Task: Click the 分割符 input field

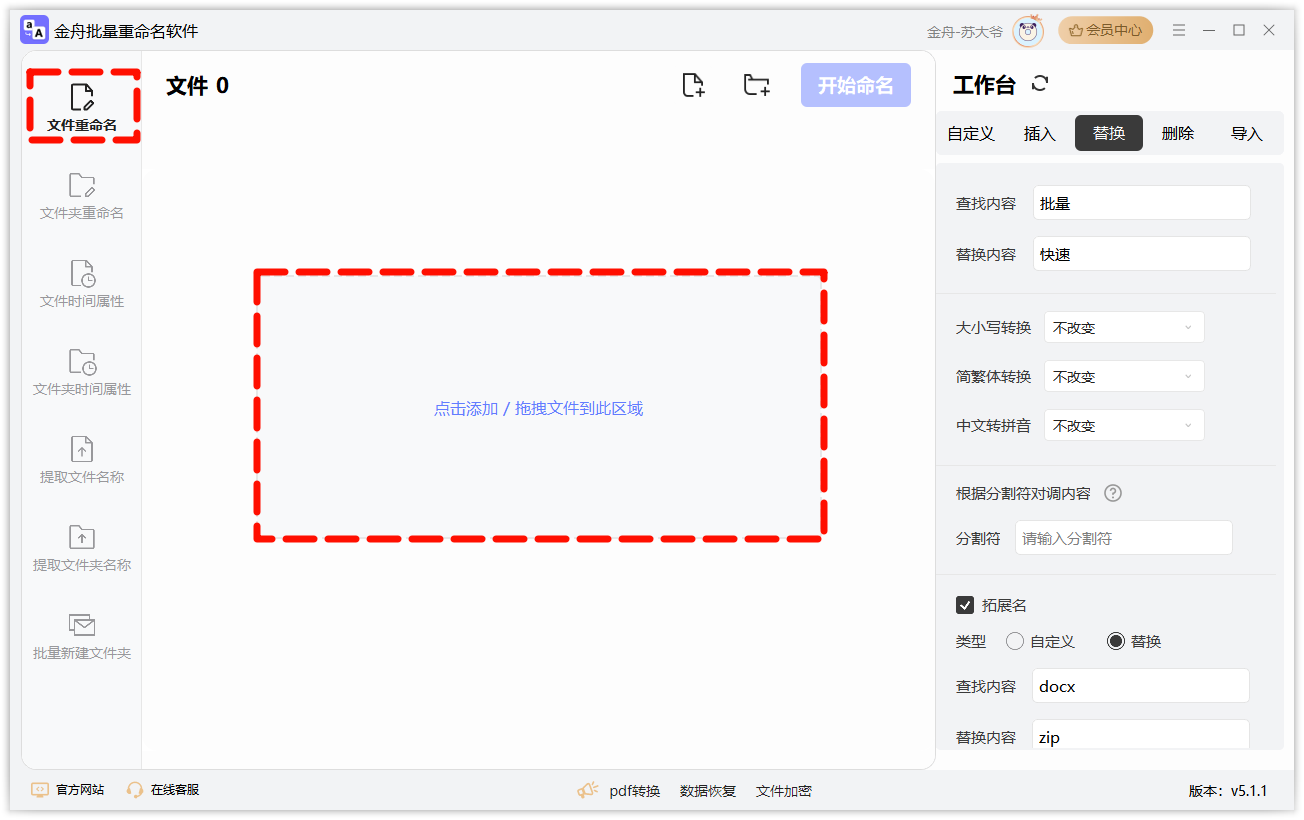Action: click(x=1124, y=538)
